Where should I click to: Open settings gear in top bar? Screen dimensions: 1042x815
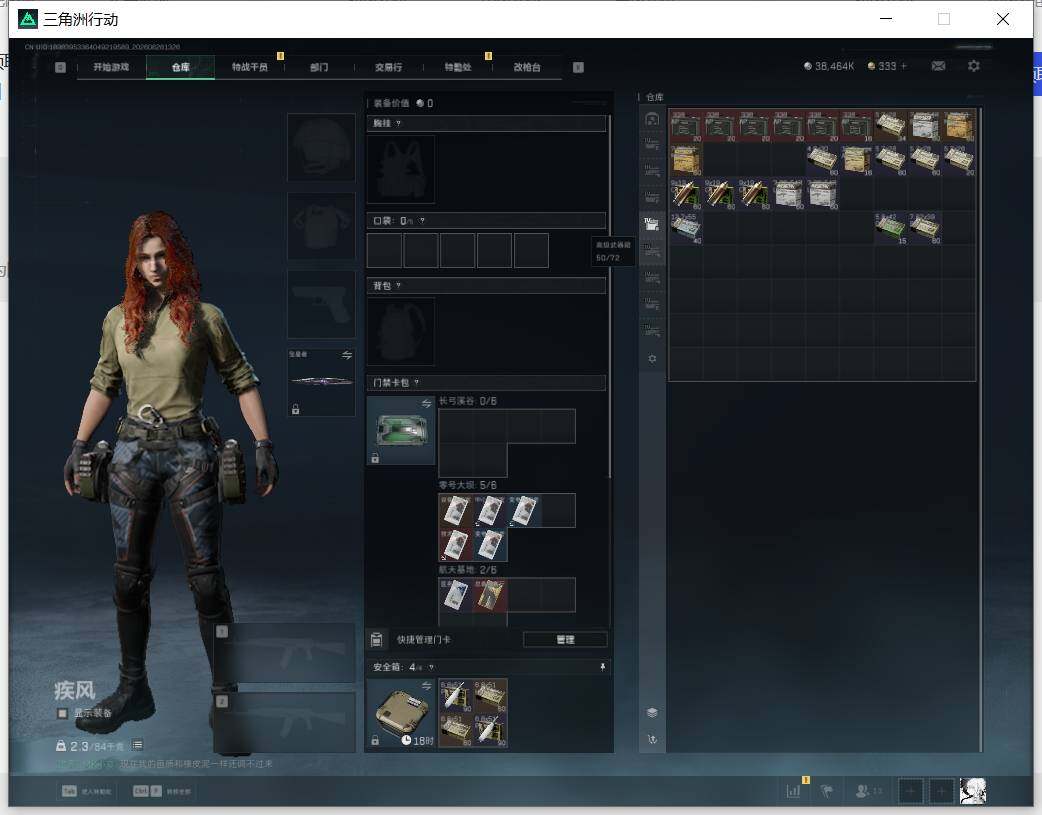[x=974, y=66]
